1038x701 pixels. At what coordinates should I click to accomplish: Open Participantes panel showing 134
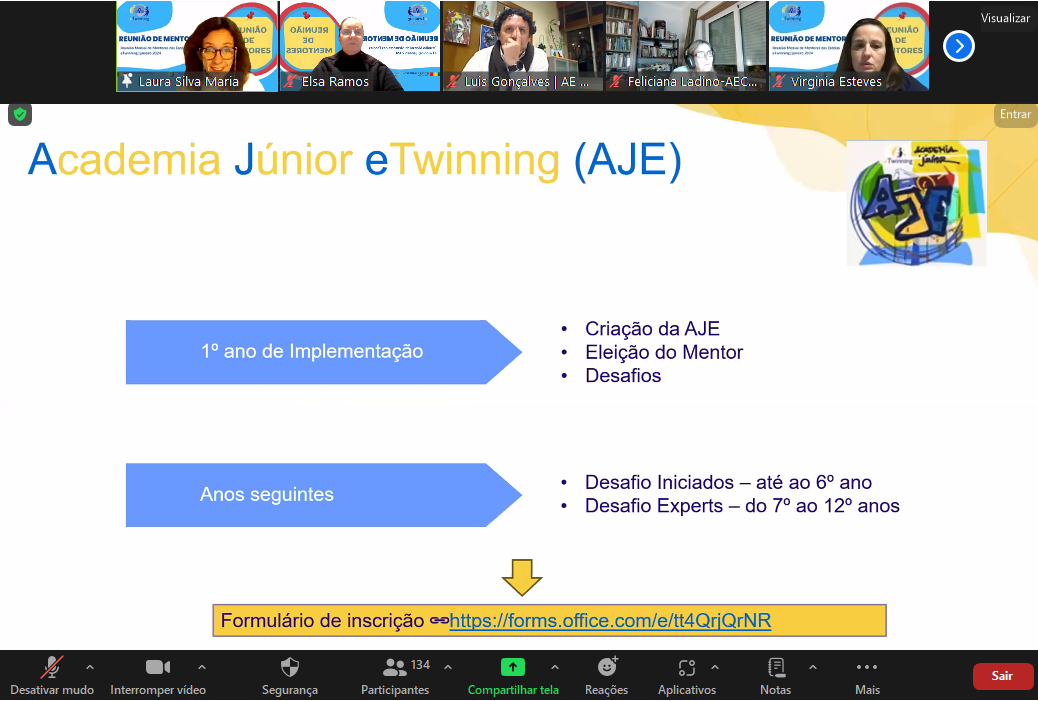click(395, 676)
